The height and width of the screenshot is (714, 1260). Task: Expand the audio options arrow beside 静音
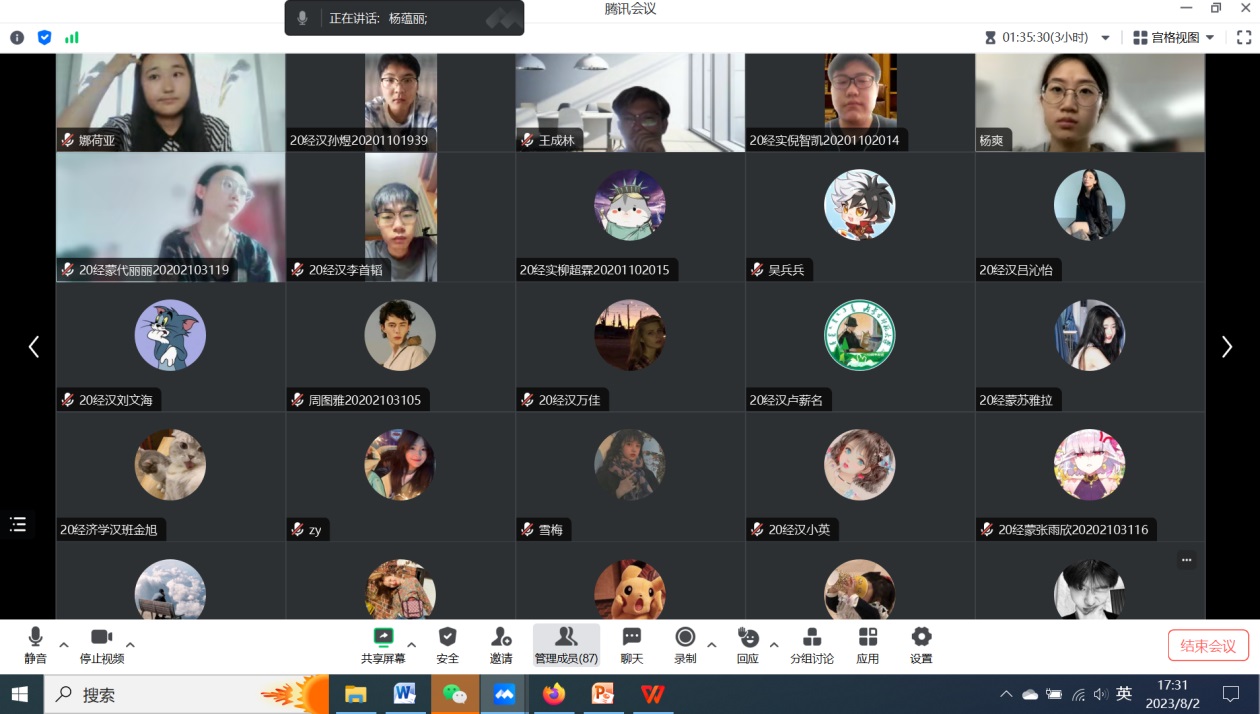pyautogui.click(x=64, y=645)
